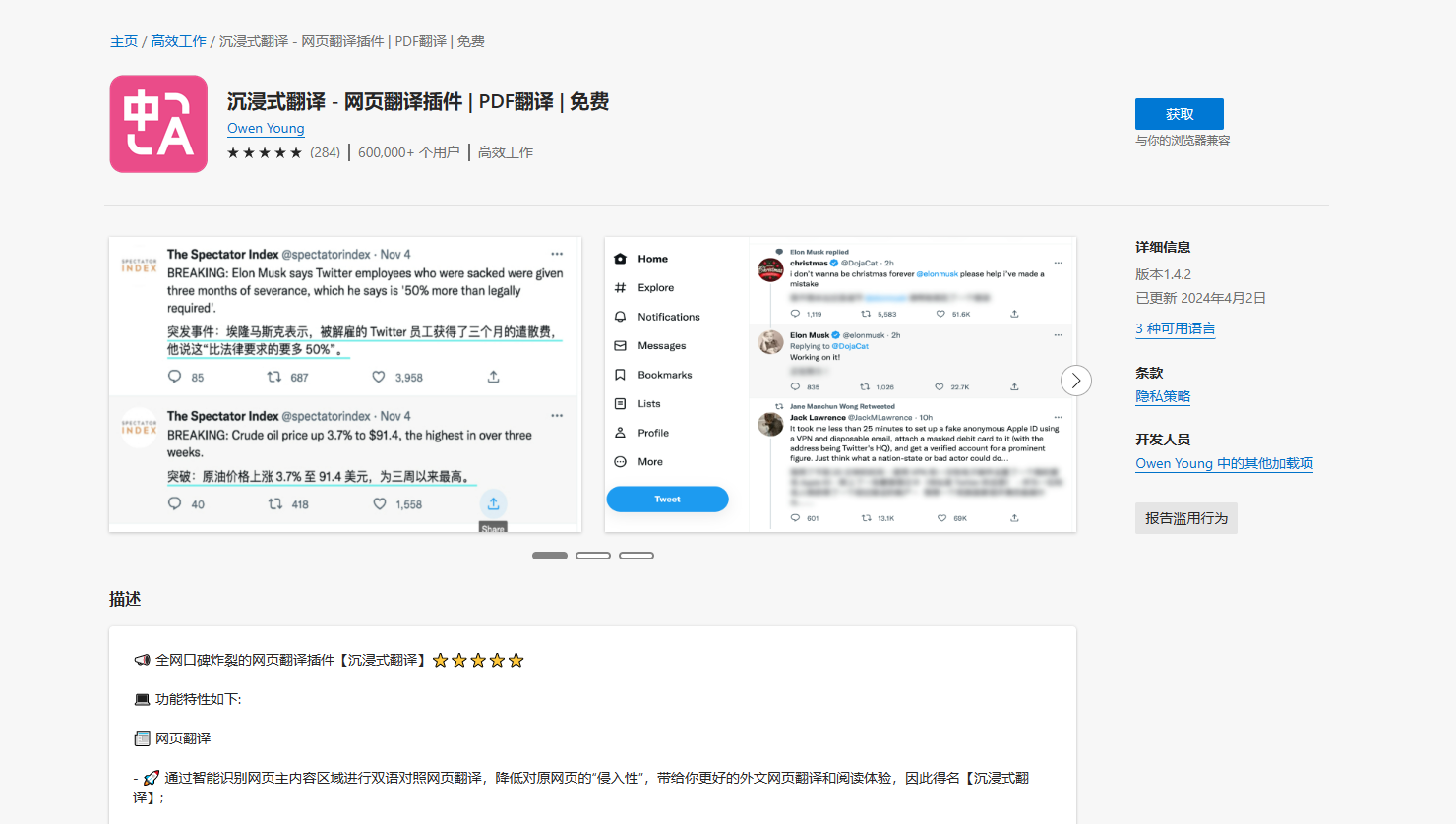Click the 报告滥用行为 button
The height and width of the screenshot is (824, 1456).
(x=1186, y=518)
